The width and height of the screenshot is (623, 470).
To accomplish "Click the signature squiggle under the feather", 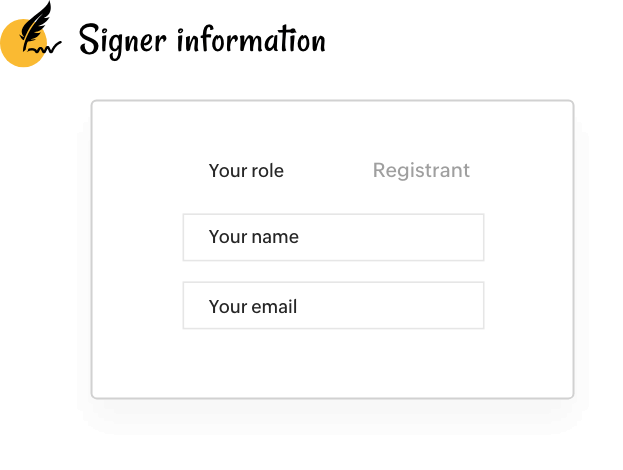I will [46, 48].
